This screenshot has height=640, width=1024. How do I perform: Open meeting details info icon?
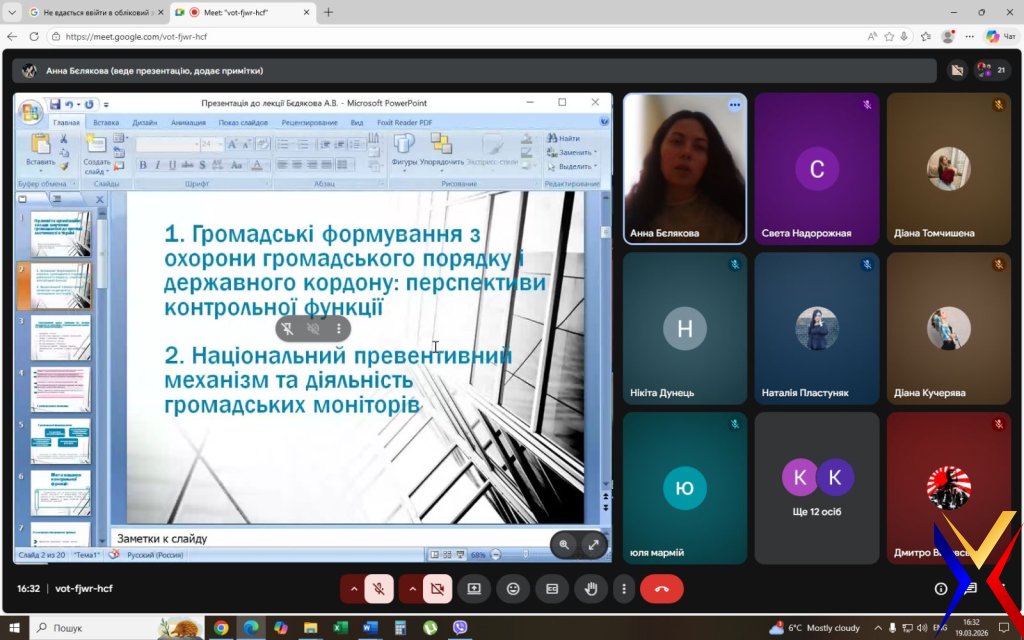(x=941, y=589)
